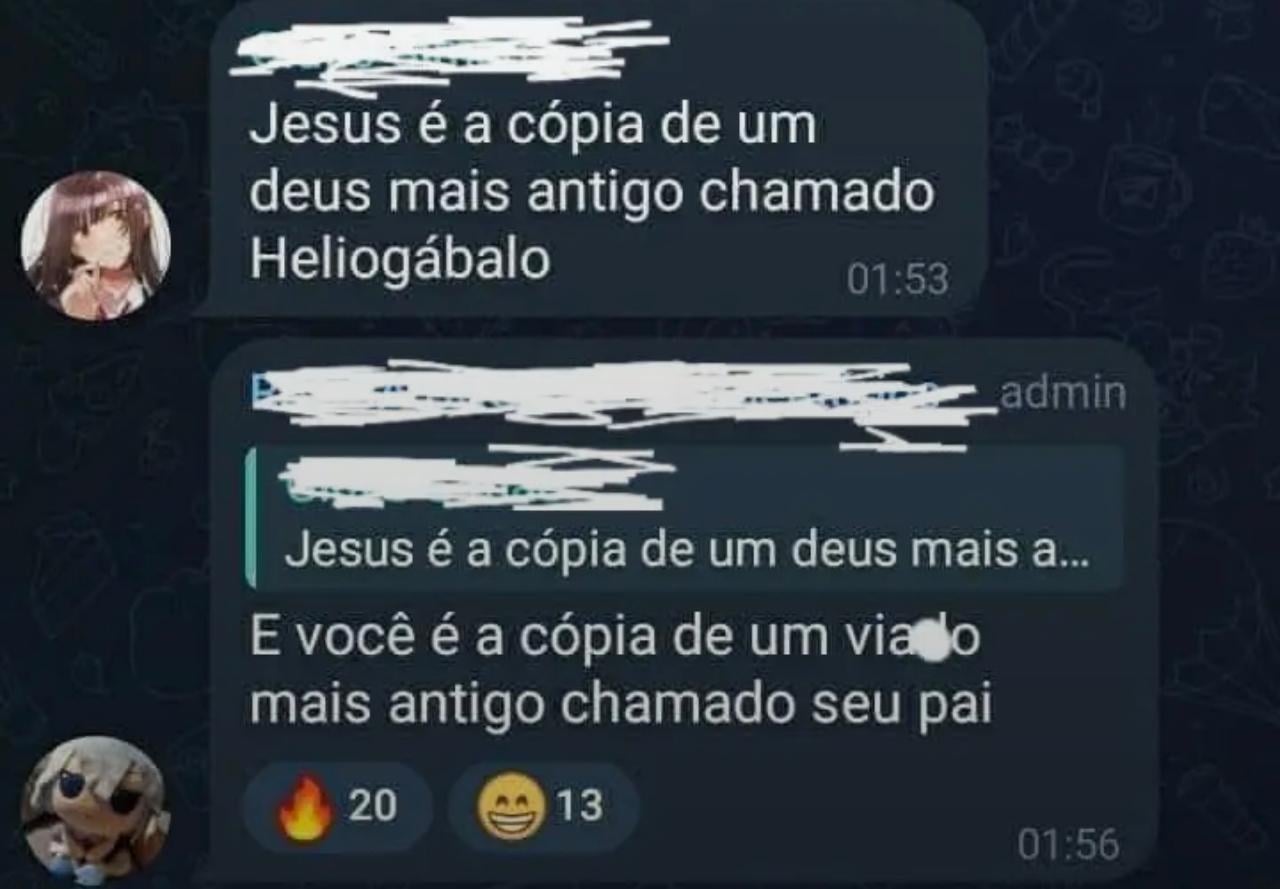Click the scribbled-out sender name of first message

pos(447,55)
